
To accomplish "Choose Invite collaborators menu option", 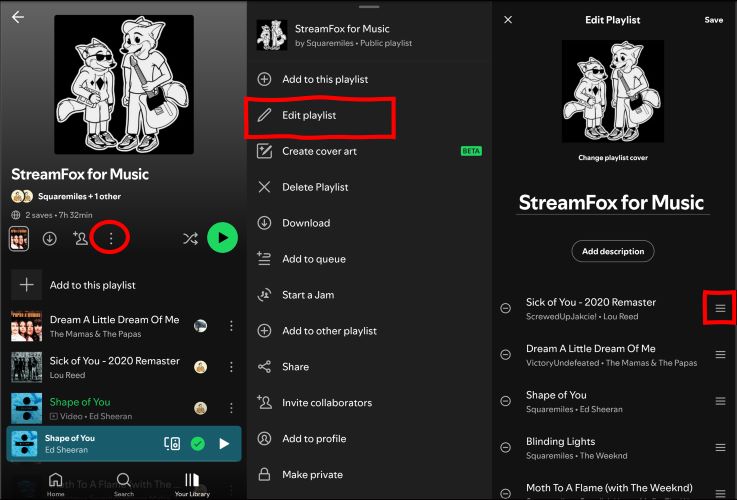I will point(369,403).
